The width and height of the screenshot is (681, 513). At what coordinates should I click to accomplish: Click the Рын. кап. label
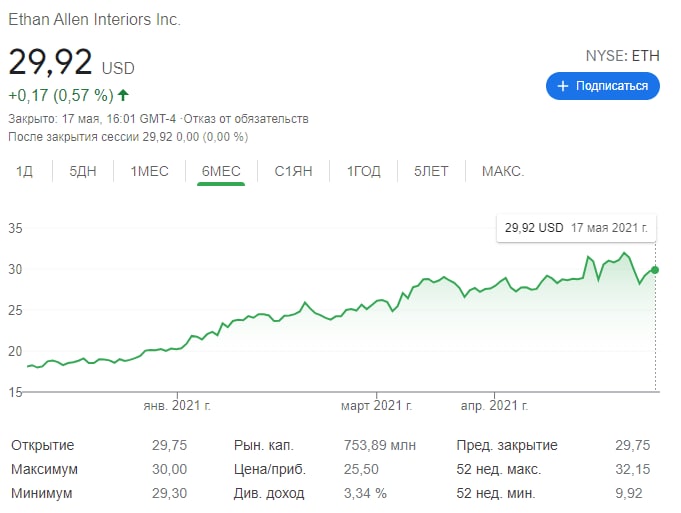[264, 445]
